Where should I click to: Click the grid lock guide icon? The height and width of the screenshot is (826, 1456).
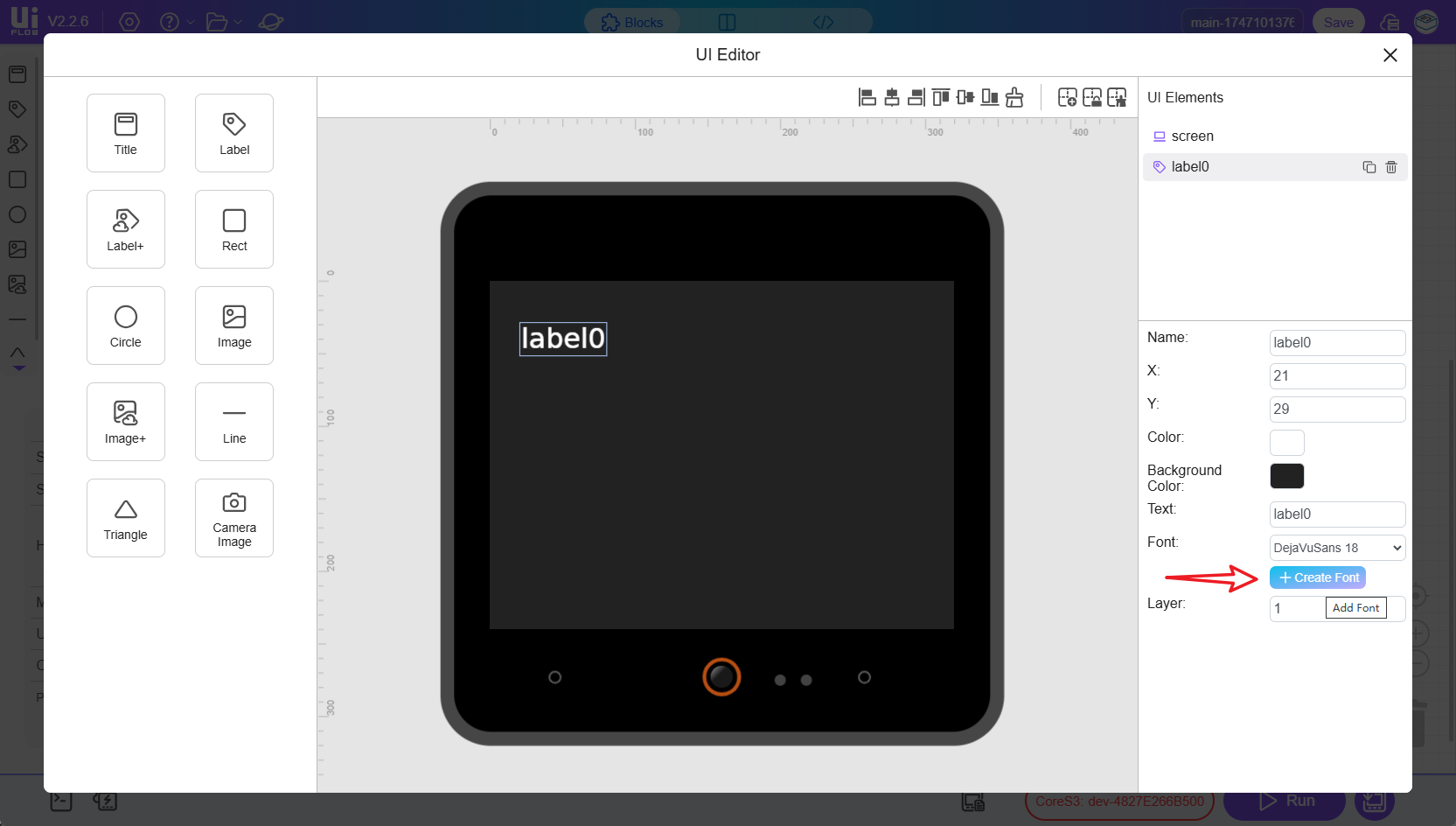pos(1092,97)
